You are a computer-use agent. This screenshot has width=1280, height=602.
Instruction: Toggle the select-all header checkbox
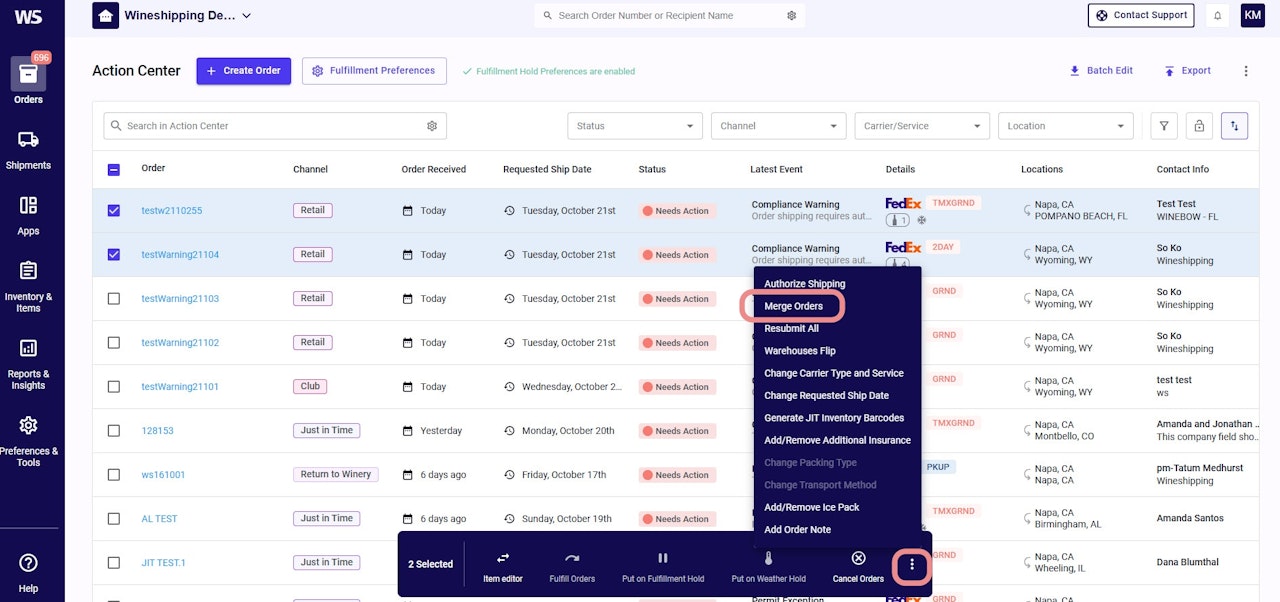click(x=113, y=170)
